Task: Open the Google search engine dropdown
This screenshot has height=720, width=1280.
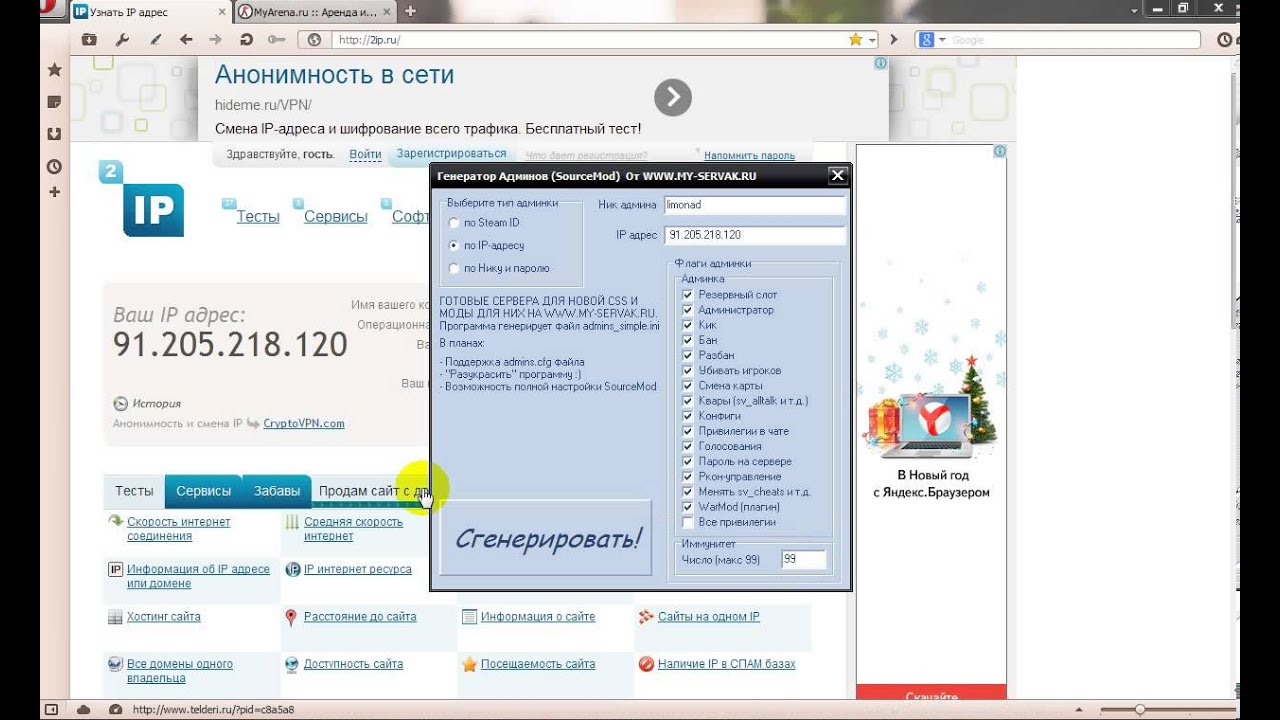Action: click(942, 40)
